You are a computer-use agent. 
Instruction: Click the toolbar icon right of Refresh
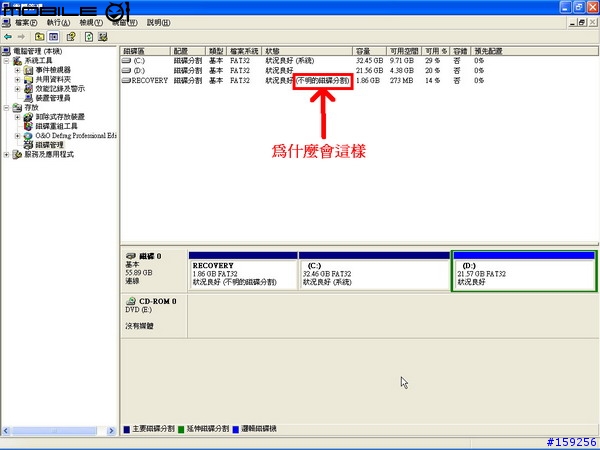point(103,37)
